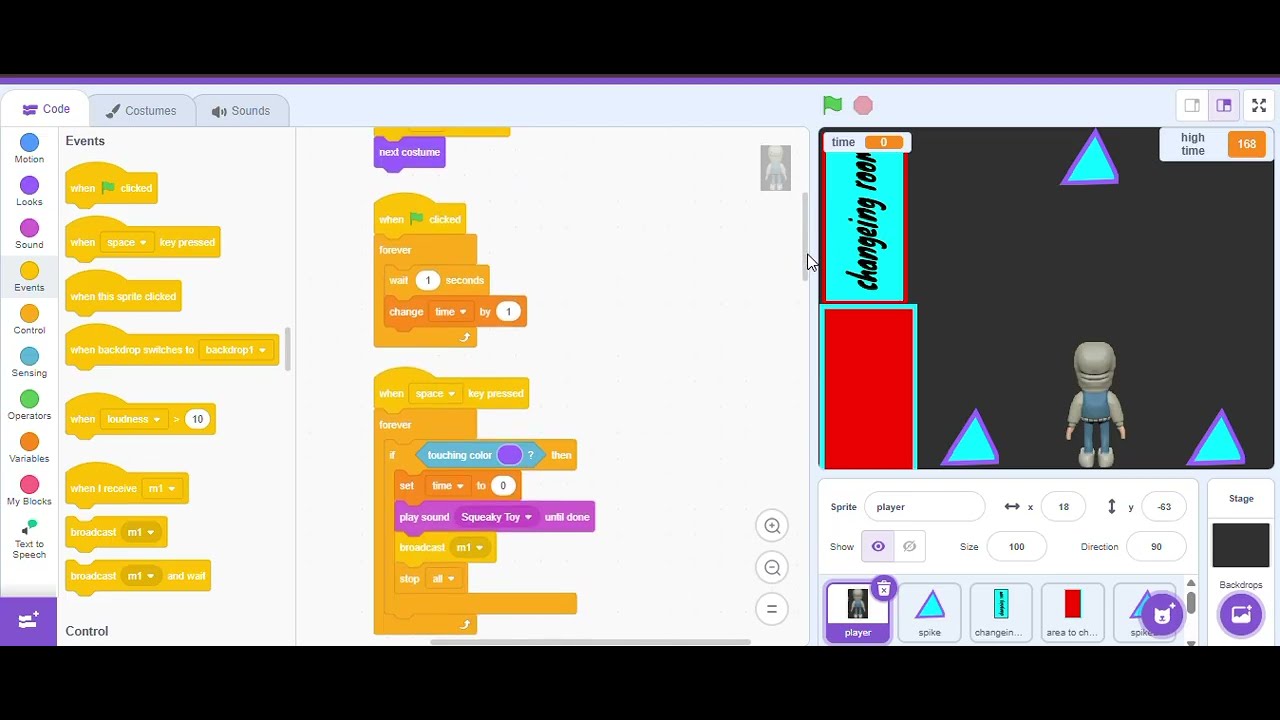Open the Code tab

tap(46, 110)
